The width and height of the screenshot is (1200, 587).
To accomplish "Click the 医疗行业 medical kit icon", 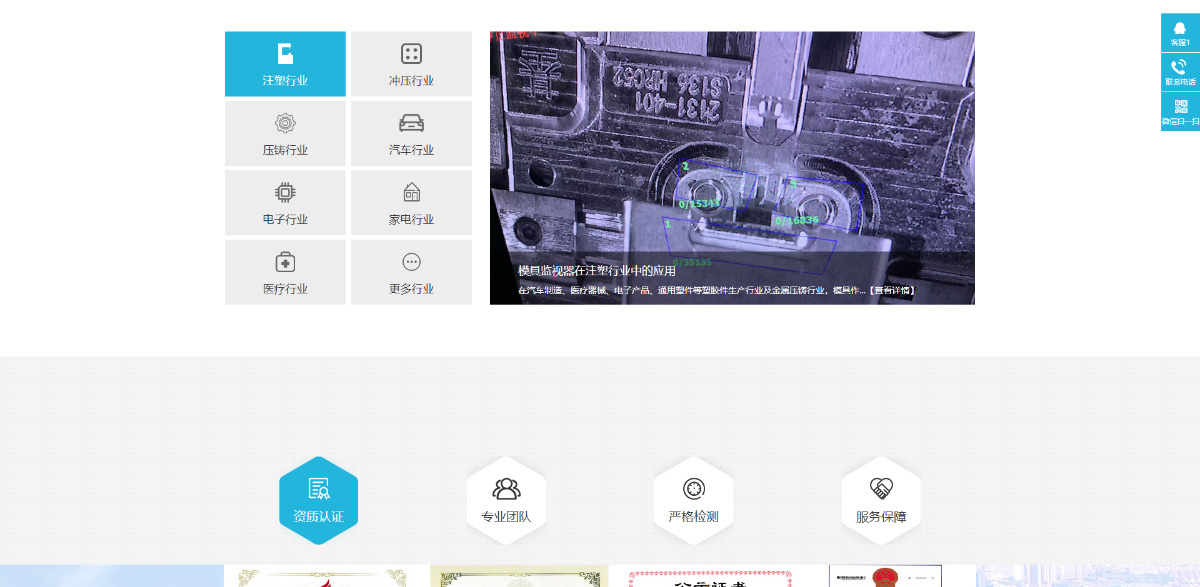I will [x=285, y=262].
